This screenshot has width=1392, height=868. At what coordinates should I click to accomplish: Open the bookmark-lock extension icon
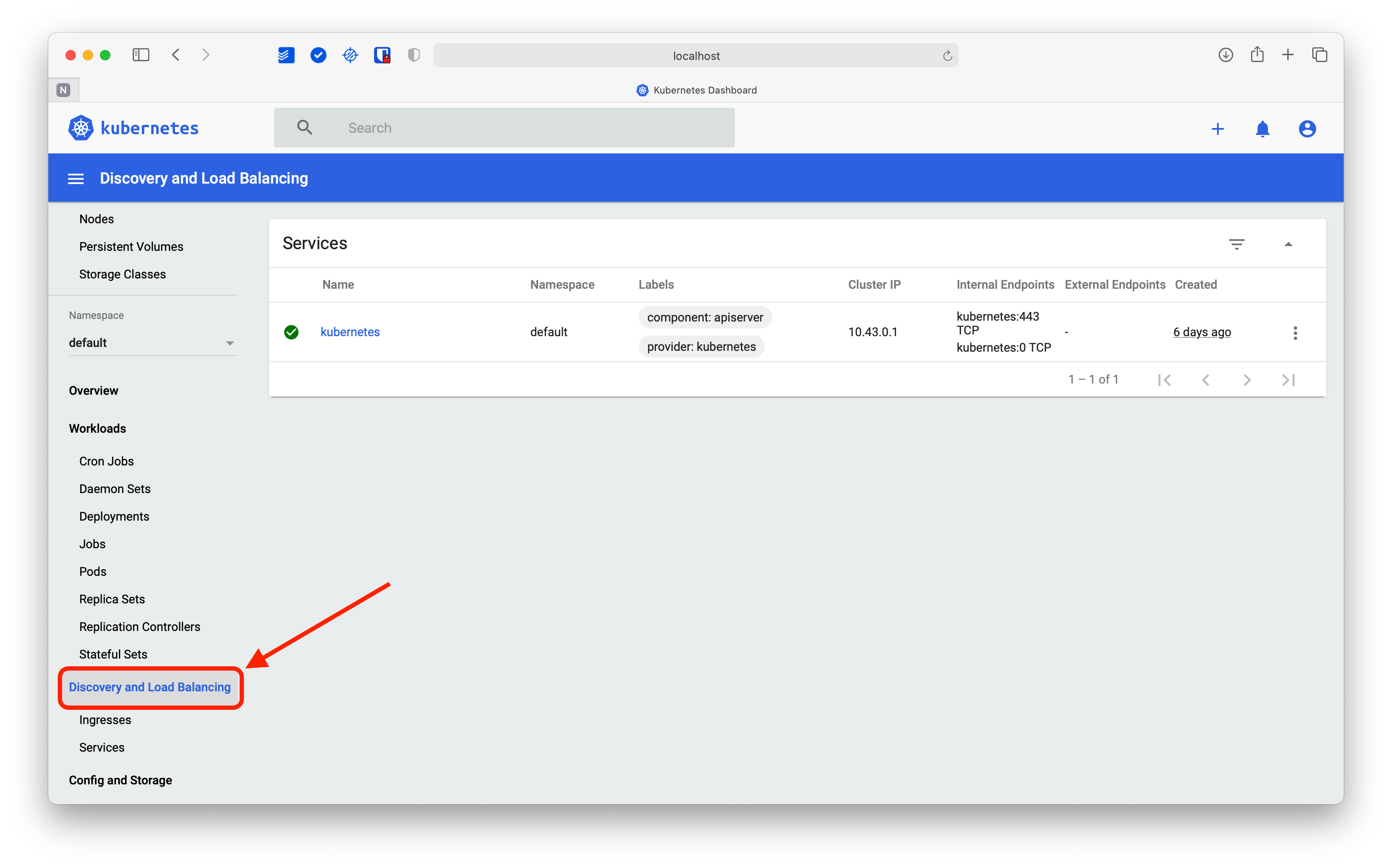[x=382, y=55]
